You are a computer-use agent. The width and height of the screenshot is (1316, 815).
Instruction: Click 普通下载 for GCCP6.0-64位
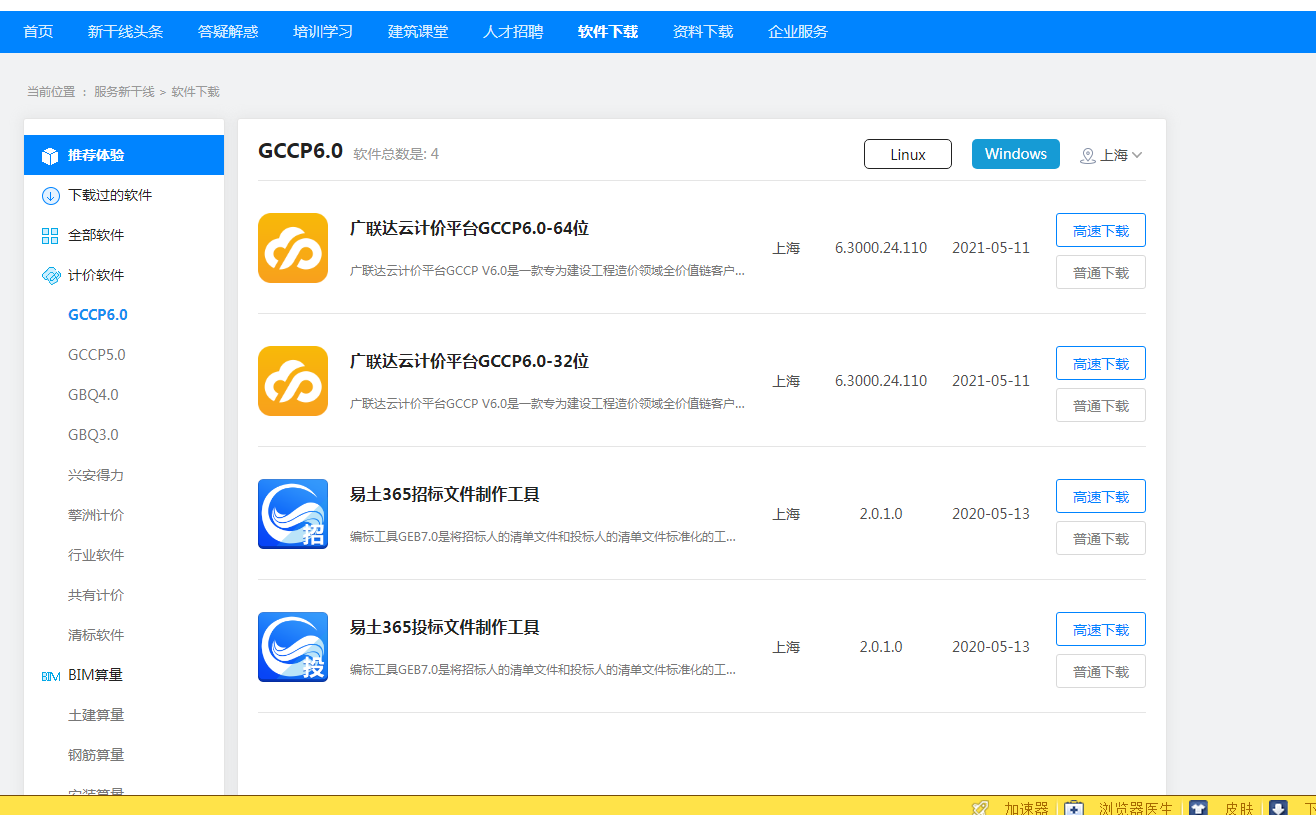click(x=1101, y=272)
